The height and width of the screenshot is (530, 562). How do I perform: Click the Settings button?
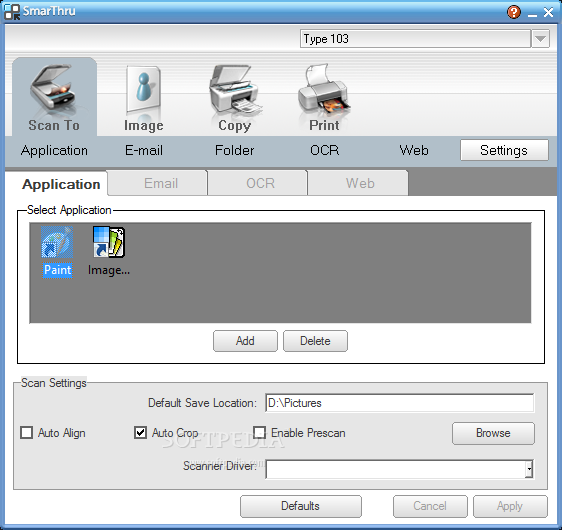[x=504, y=150]
